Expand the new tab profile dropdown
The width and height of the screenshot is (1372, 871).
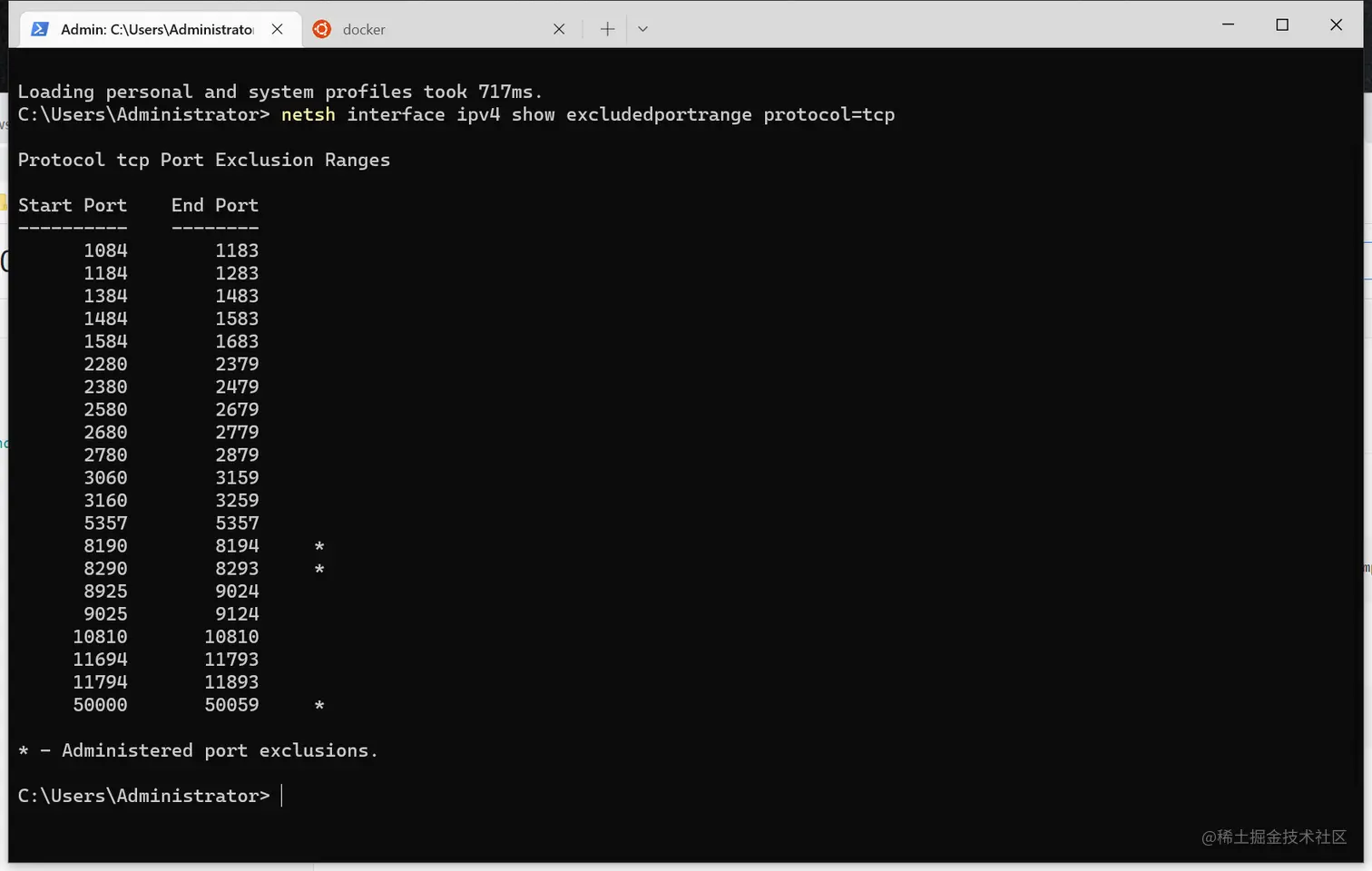(642, 29)
